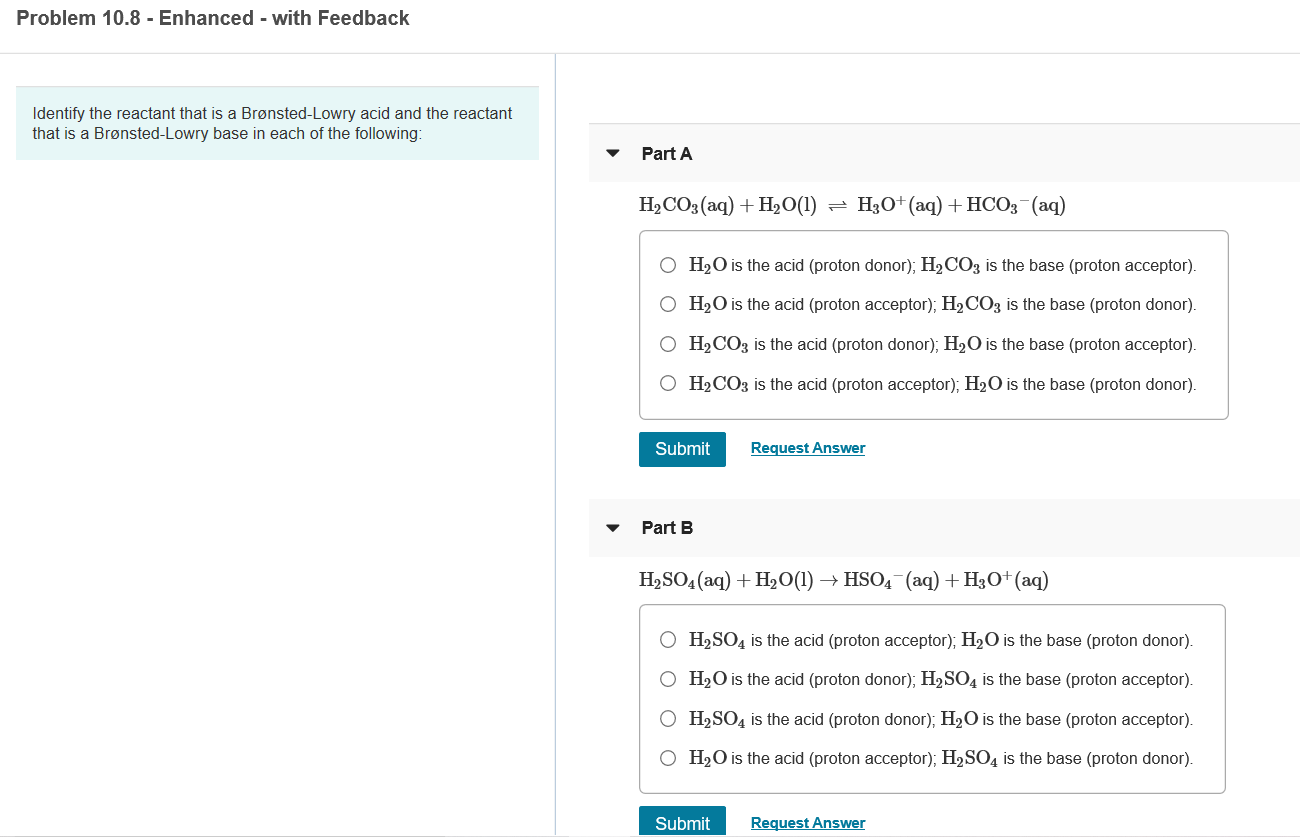The width and height of the screenshot is (1300, 837).
Task: Select Part B option: H2SO4 acid acceptor, H2O base donor
Action: click(668, 640)
